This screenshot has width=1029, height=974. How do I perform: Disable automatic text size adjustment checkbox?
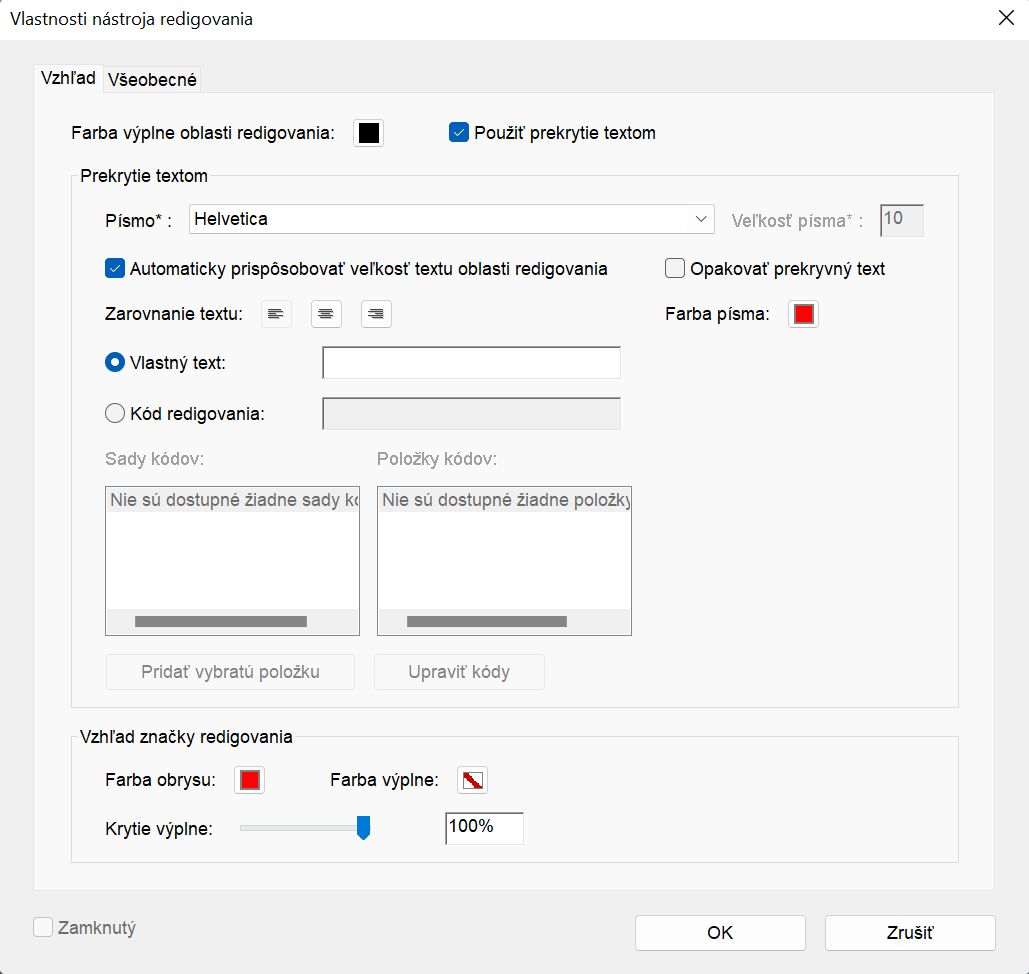(115, 268)
